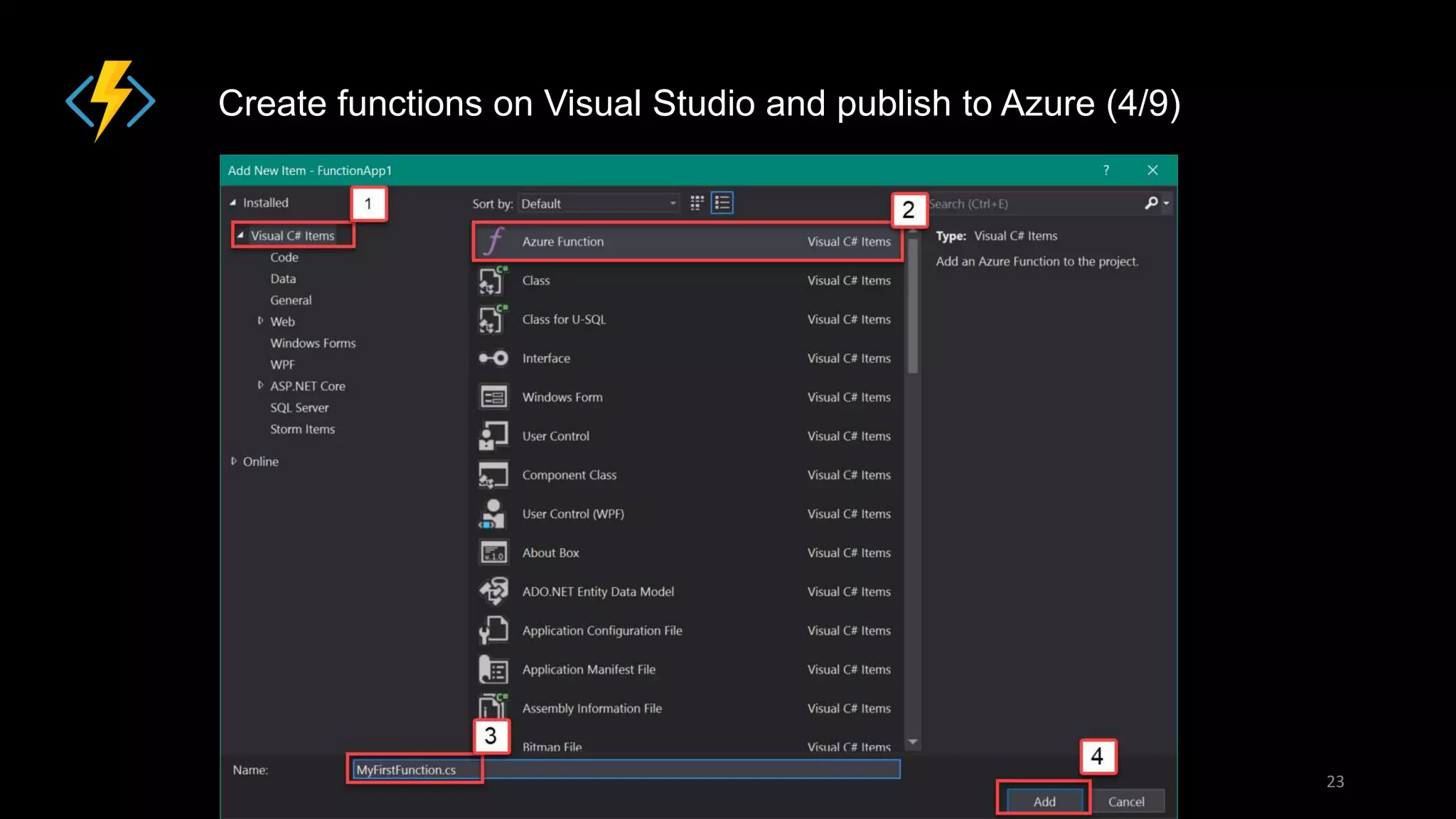Image resolution: width=1456 pixels, height=819 pixels.
Task: Click the Class for U-SQL icon
Action: tap(493, 319)
